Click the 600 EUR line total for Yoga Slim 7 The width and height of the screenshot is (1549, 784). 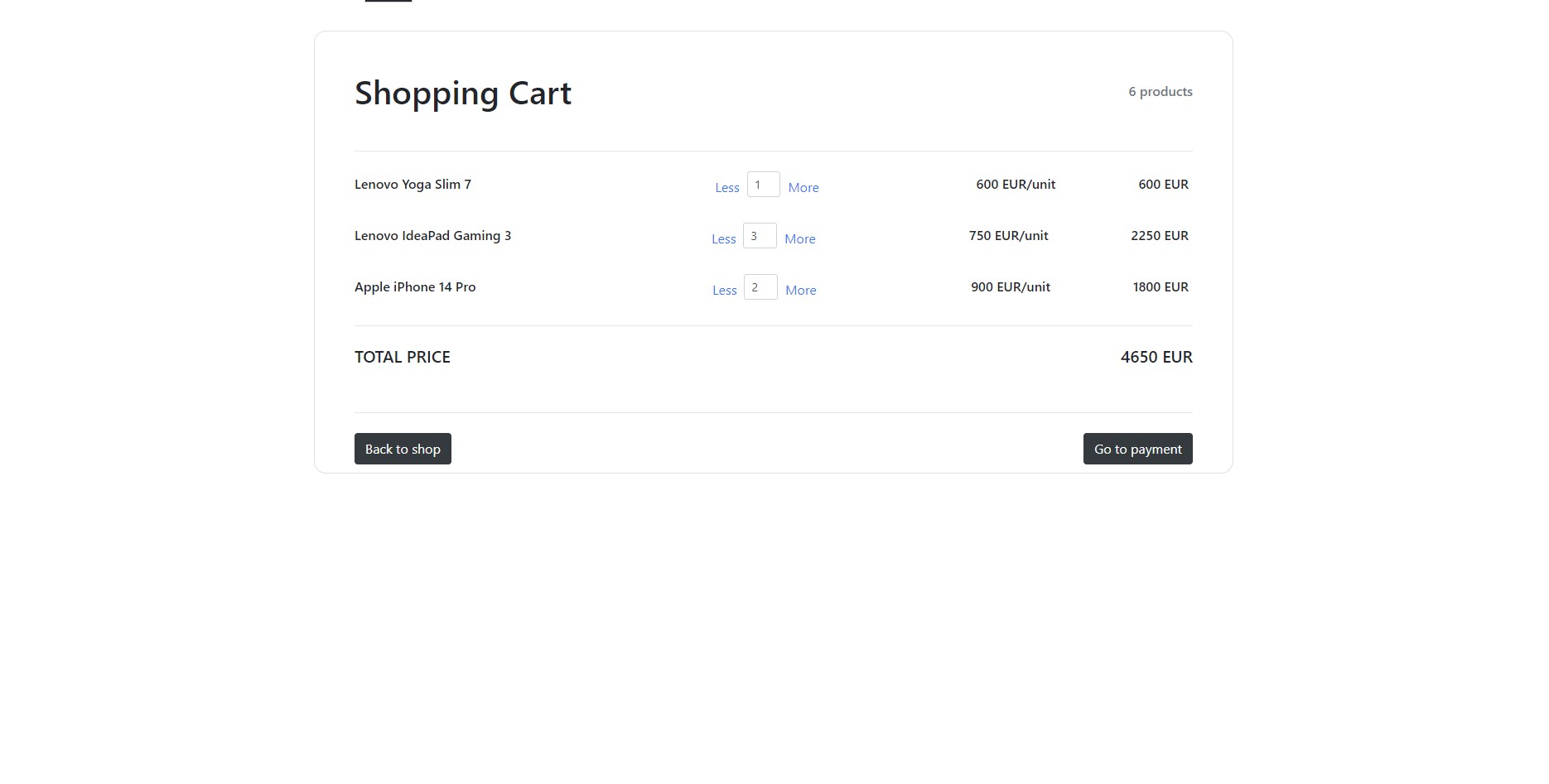(1163, 184)
